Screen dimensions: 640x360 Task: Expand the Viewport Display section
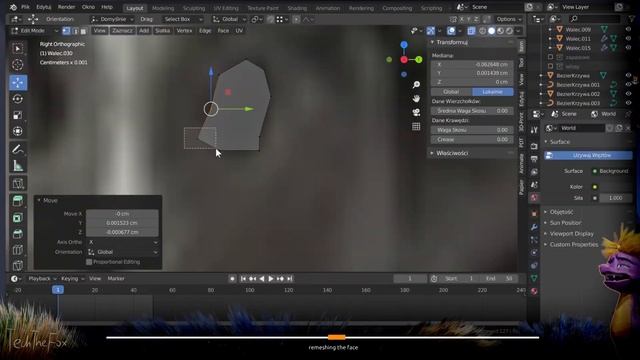point(571,234)
